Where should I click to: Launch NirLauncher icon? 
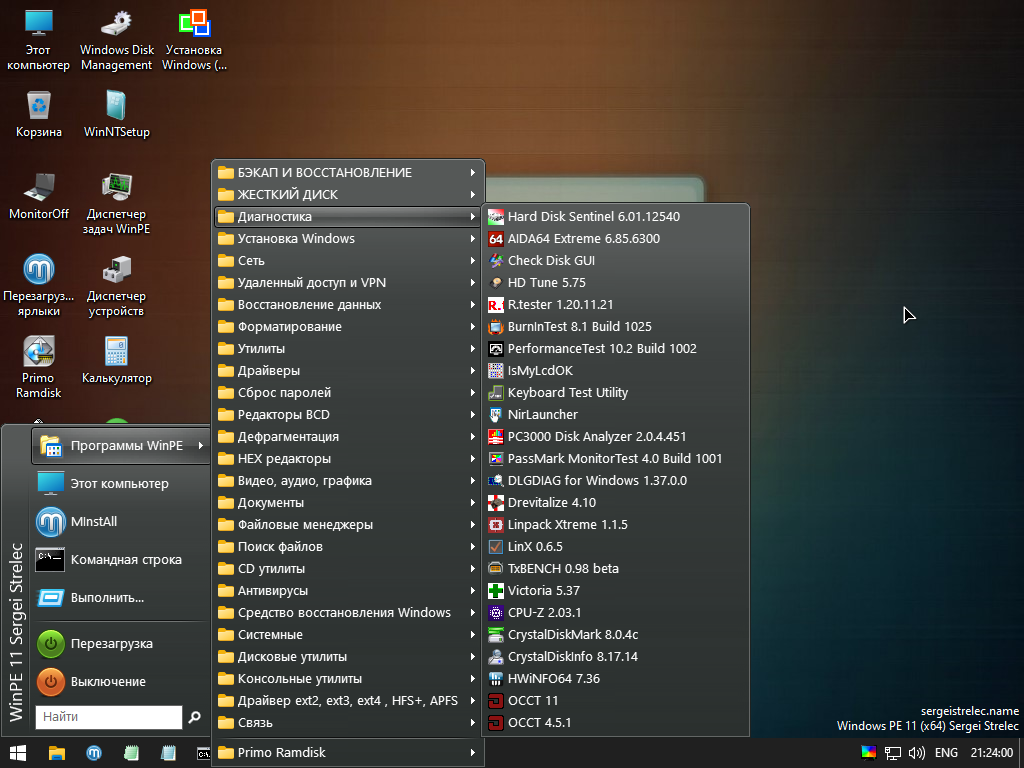pyautogui.click(x=496, y=415)
